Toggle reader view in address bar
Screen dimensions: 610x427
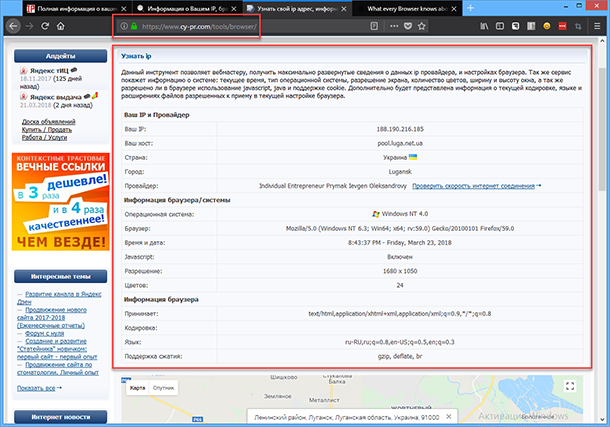point(374,26)
